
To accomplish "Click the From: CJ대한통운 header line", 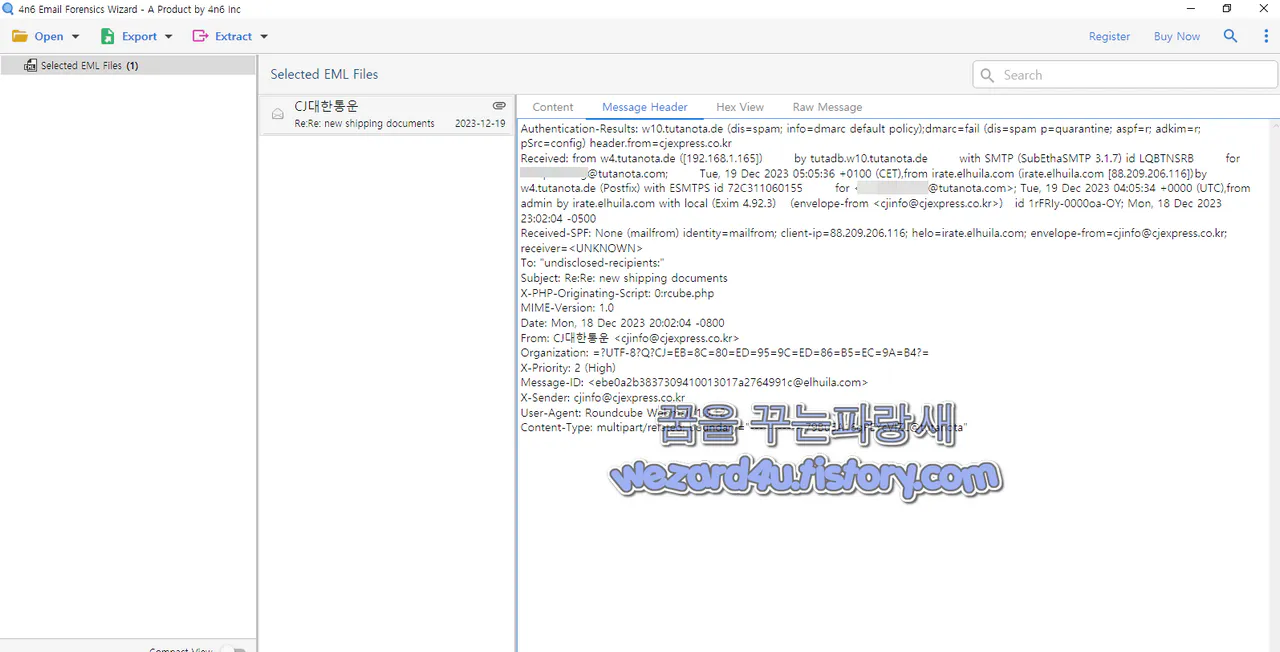I will (630, 338).
